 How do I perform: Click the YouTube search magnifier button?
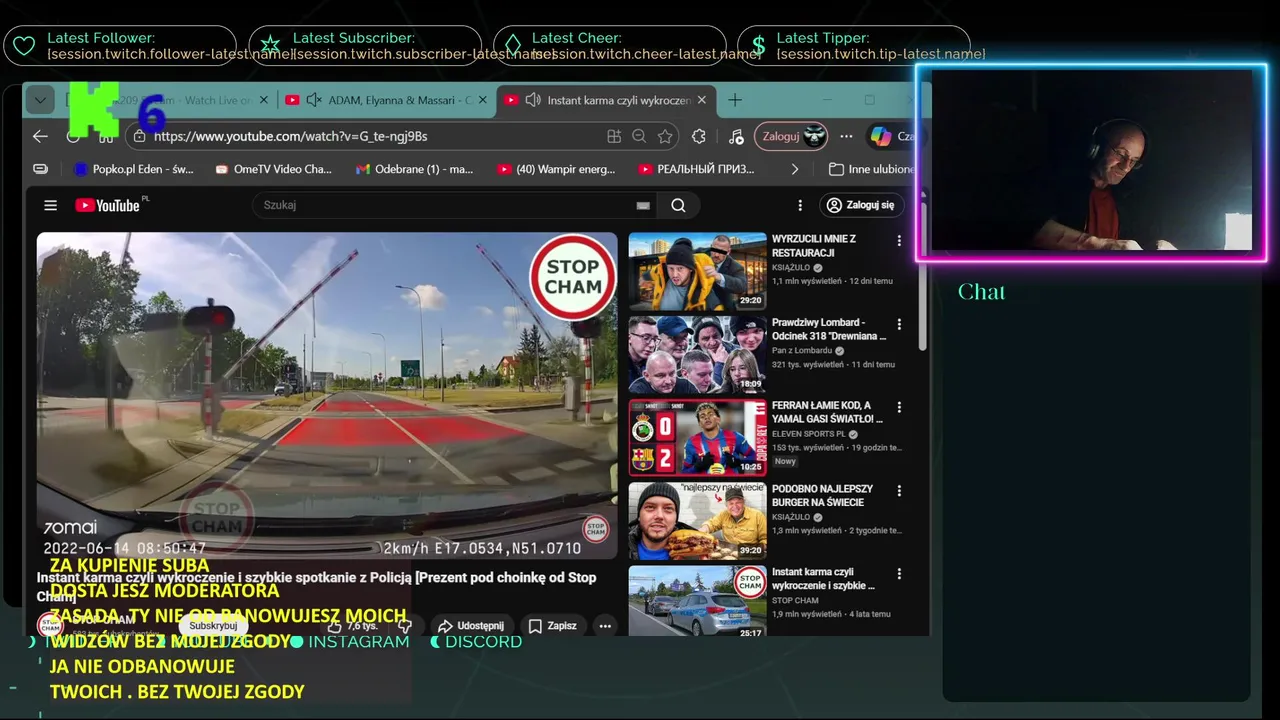click(678, 205)
